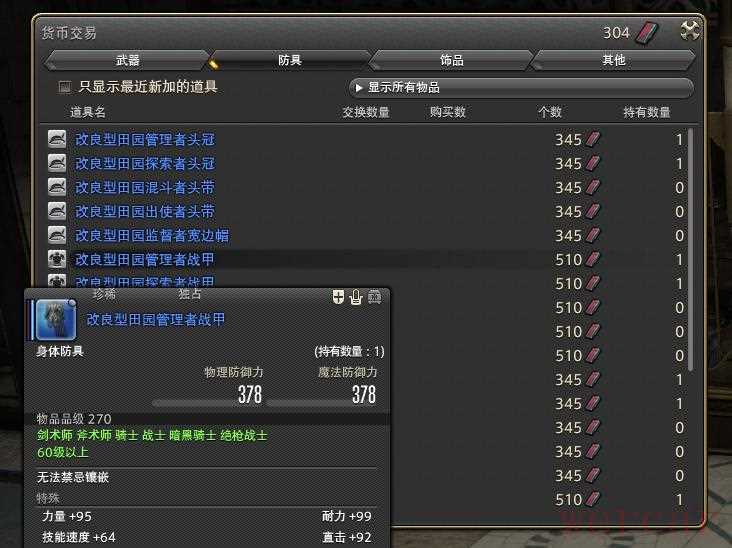The image size is (732, 548).
Task: Open the 其他 tab
Action: coord(613,60)
